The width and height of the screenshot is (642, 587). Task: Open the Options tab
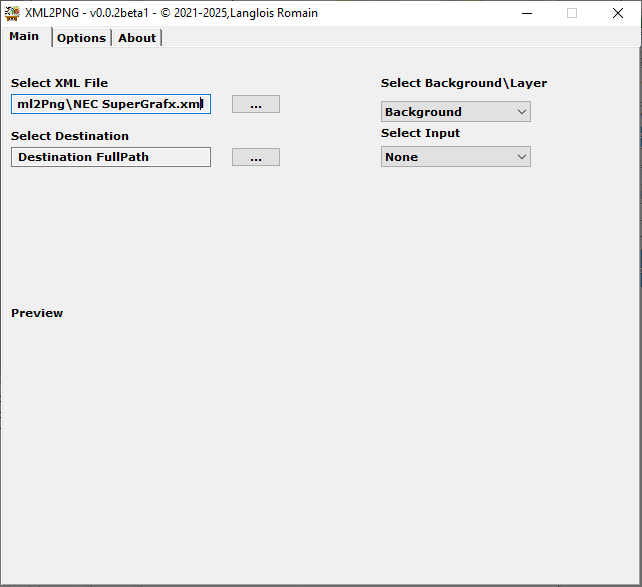(x=81, y=38)
